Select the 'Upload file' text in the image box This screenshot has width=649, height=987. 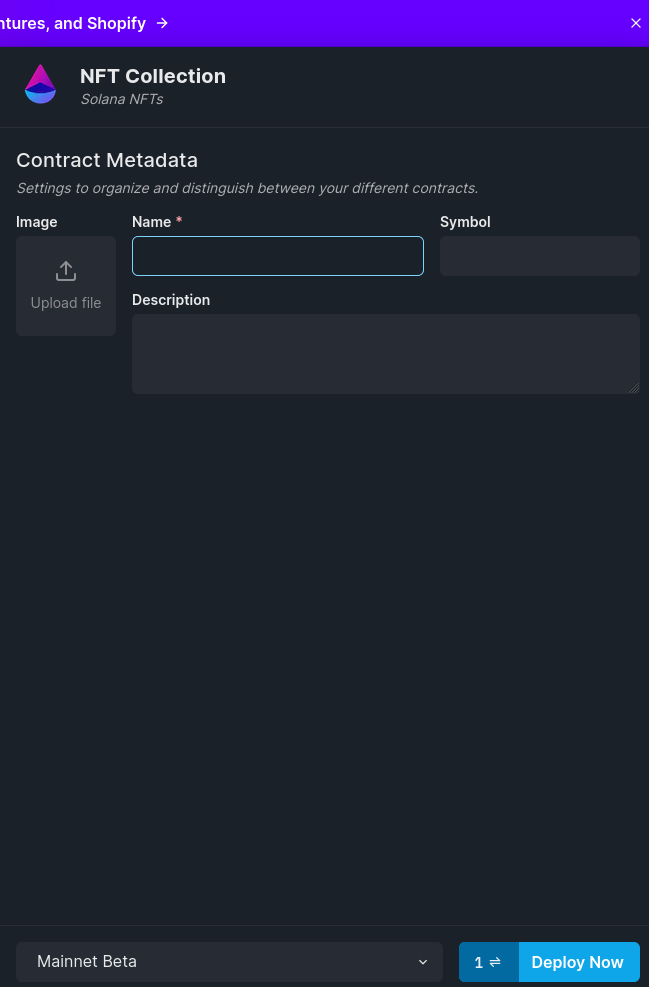click(66, 303)
